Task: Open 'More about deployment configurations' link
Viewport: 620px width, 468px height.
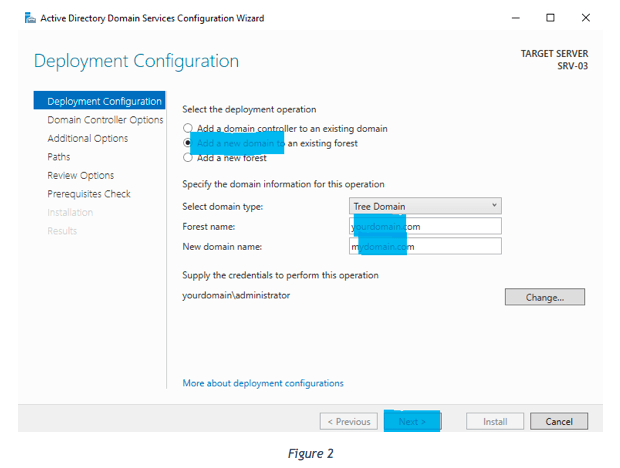Action: [262, 383]
